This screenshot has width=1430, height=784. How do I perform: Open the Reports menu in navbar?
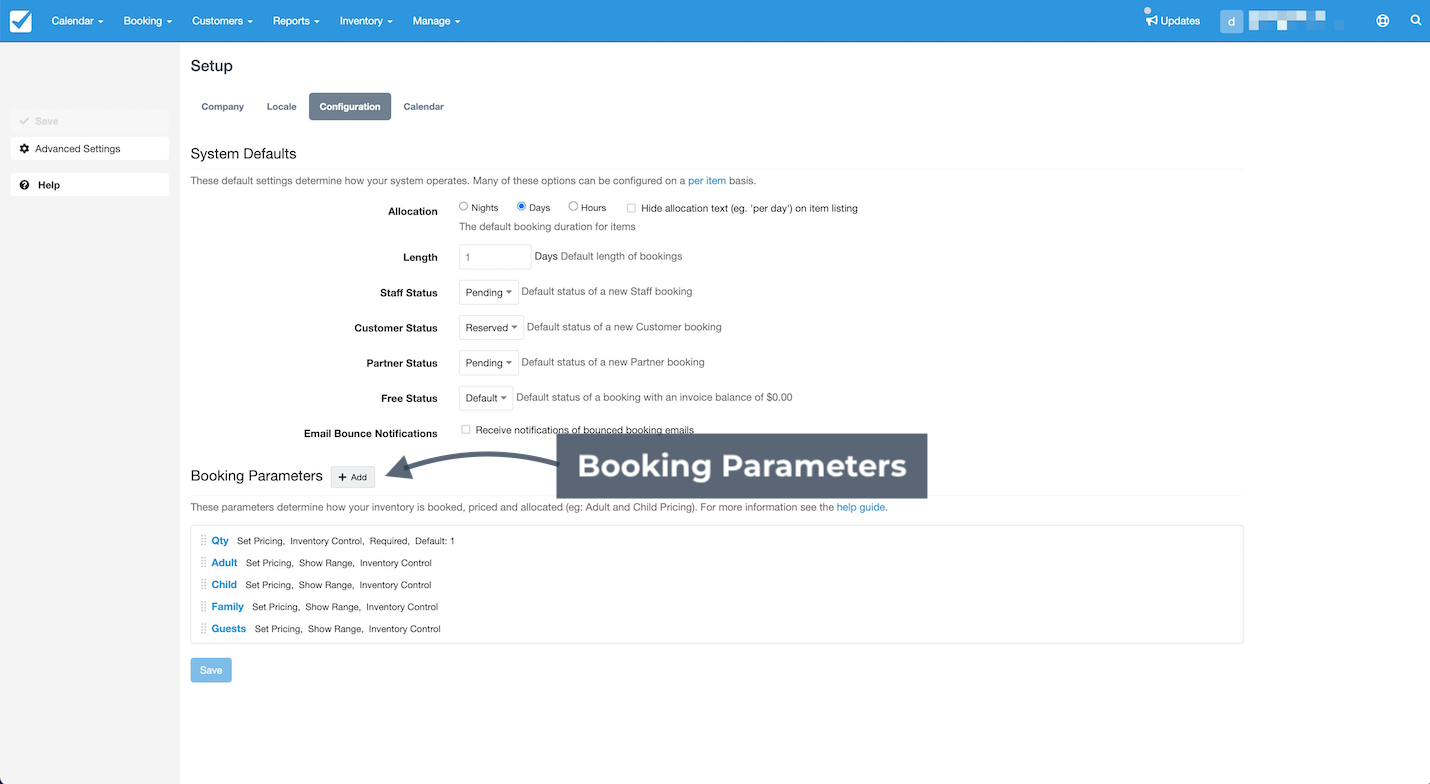pos(296,21)
